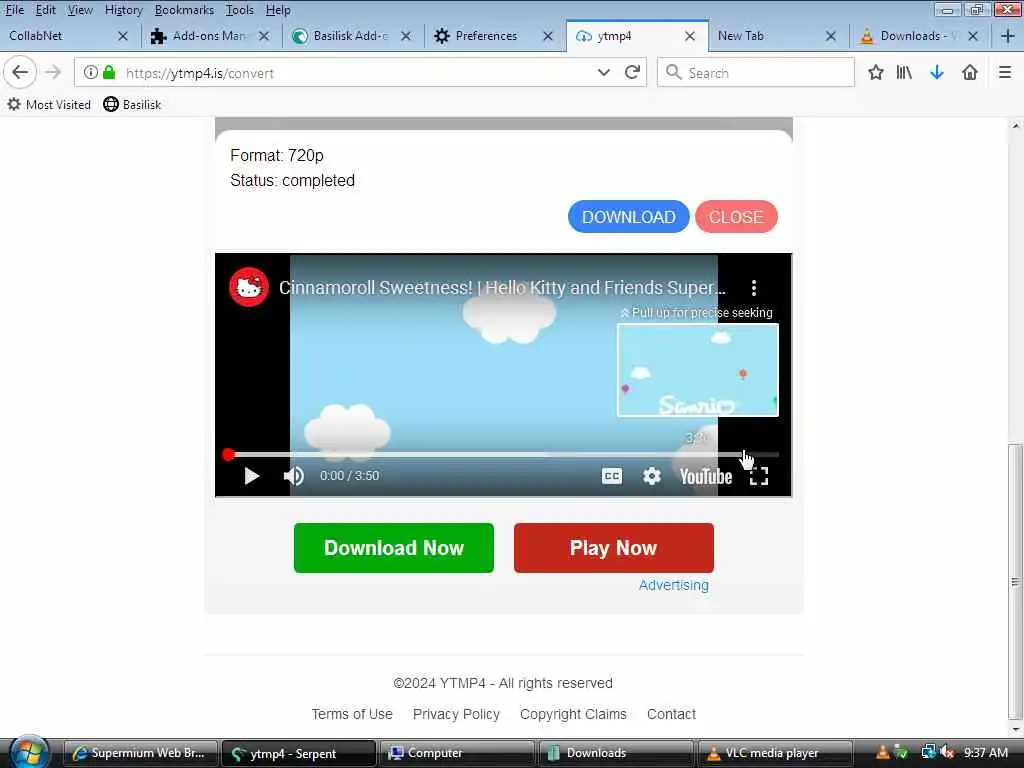
Task: Show downloads with blue arrow icon
Action: (x=936, y=72)
